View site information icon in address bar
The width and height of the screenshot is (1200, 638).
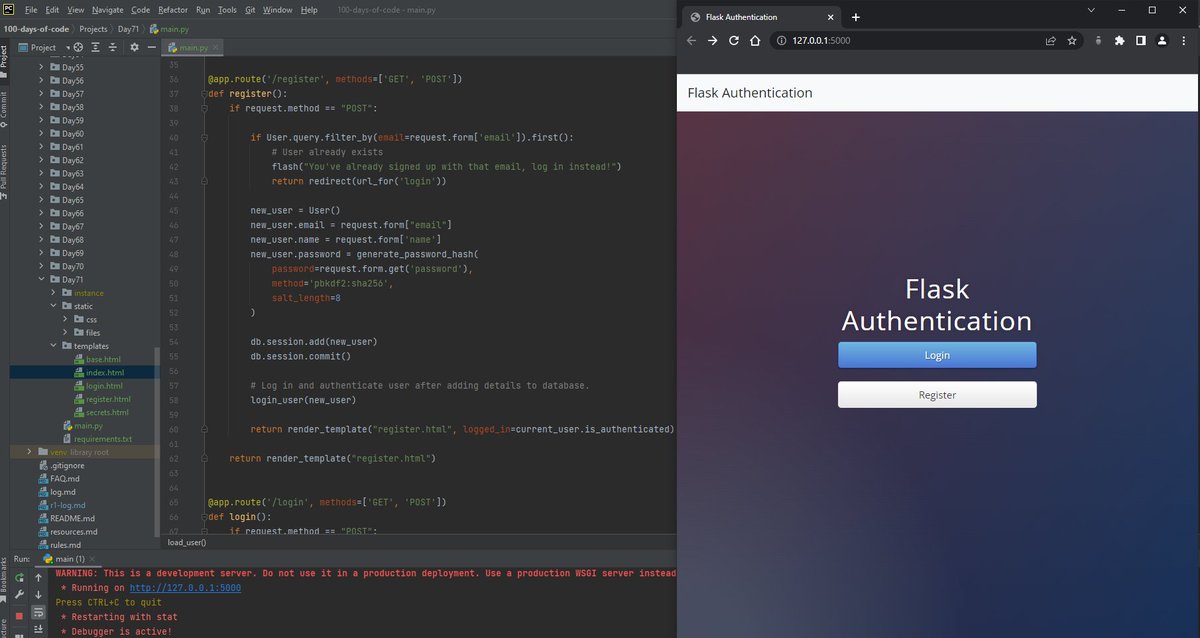point(781,41)
